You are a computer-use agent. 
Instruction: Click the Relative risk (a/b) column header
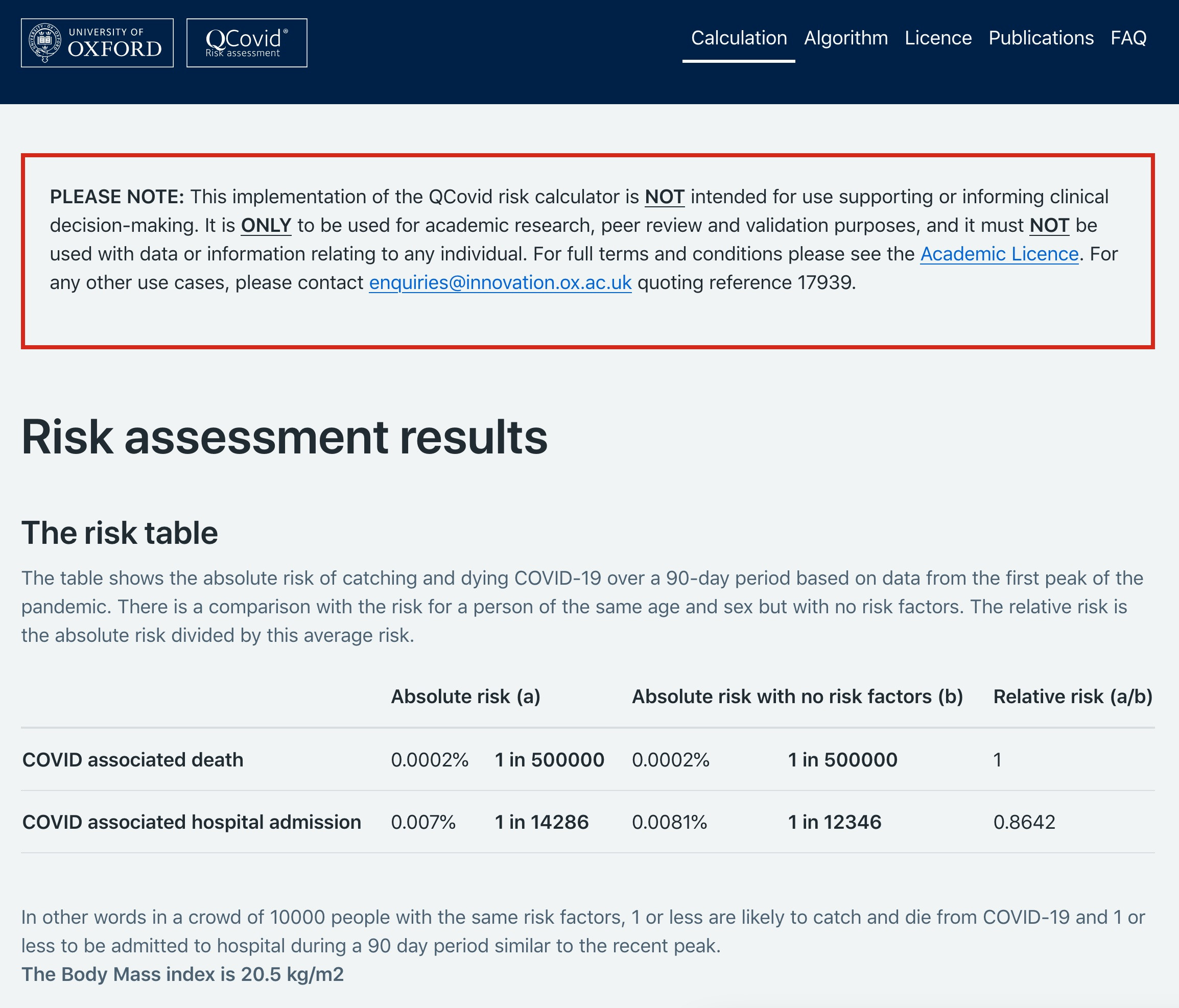pyautogui.click(x=1072, y=697)
